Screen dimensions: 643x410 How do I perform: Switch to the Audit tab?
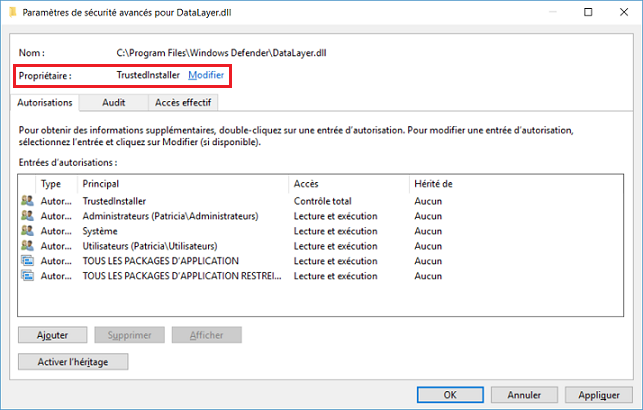114,102
